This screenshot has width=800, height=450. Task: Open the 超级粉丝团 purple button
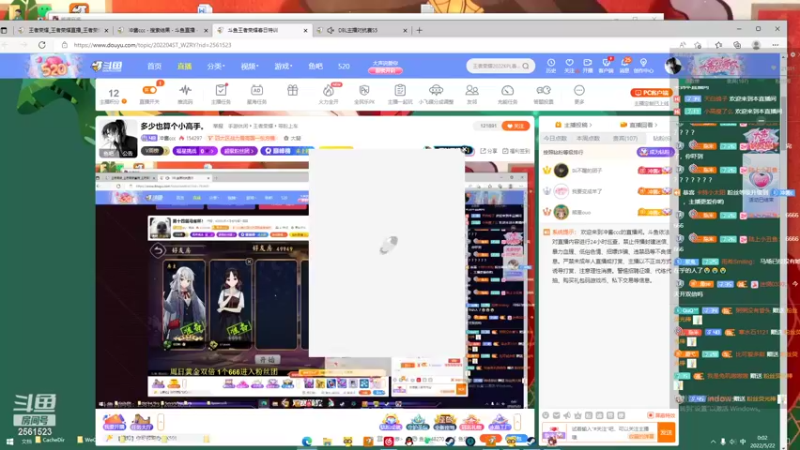point(239,151)
